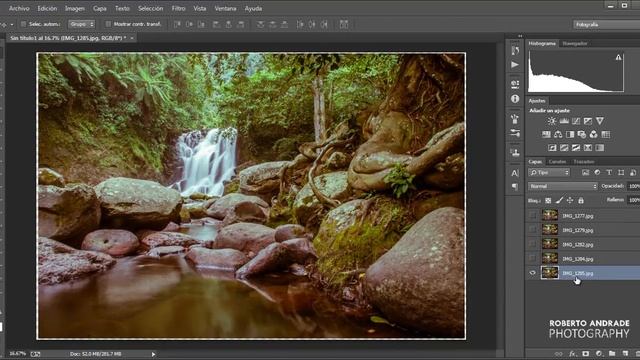Screen dimensions: 640x360
Task: Lock image pixels with brush icon
Action: click(x=559, y=200)
